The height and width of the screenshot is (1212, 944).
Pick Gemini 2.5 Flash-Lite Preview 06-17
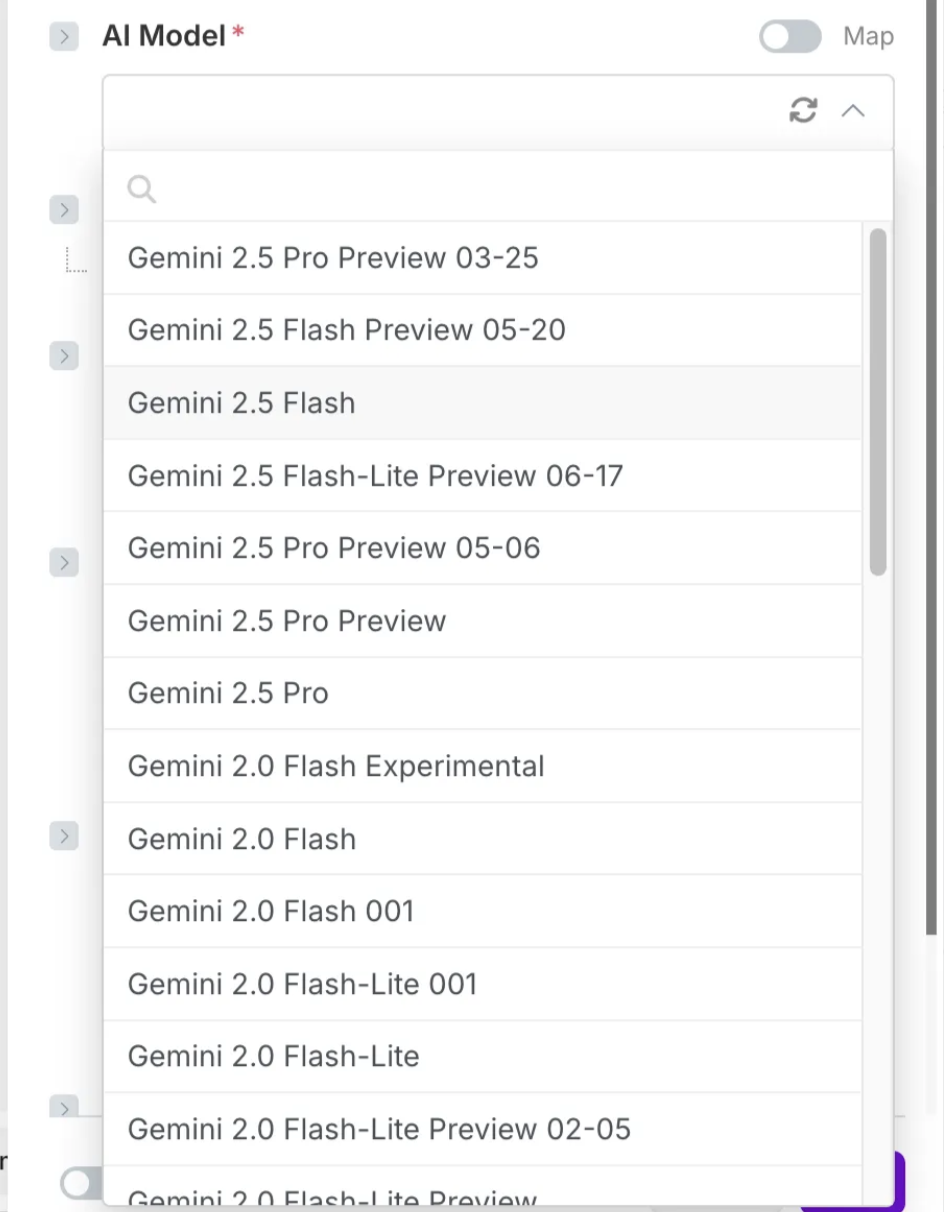pos(375,475)
